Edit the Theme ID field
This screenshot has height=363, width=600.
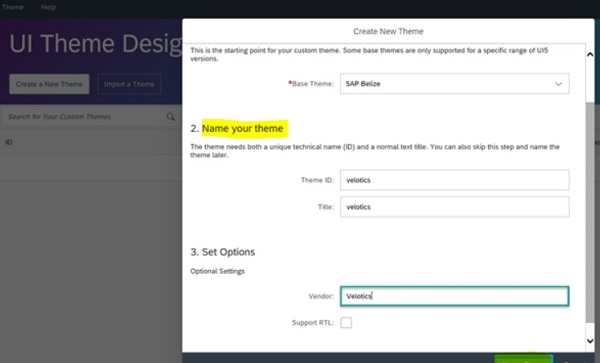point(455,180)
